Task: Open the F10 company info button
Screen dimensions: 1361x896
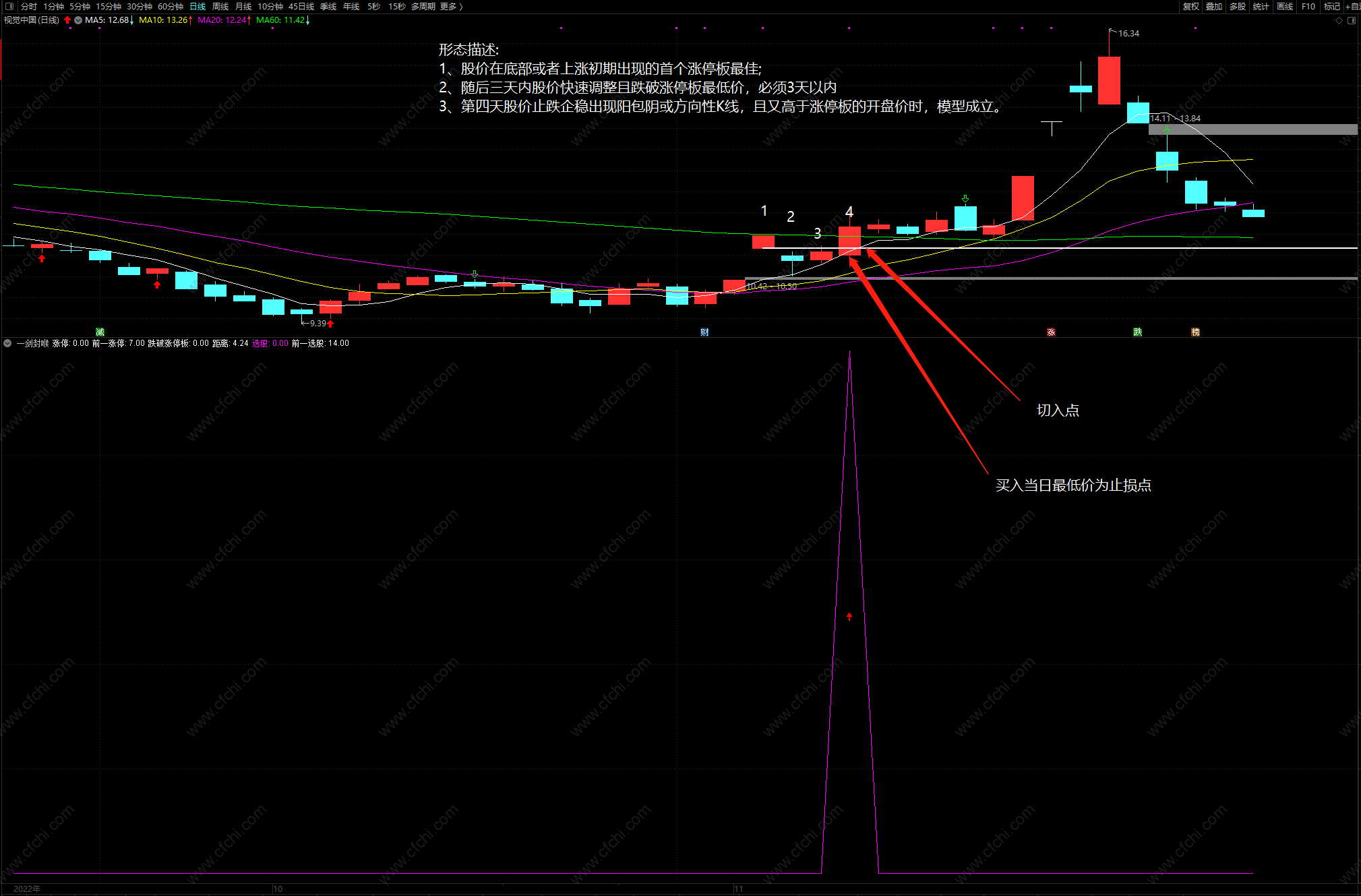Action: pyautogui.click(x=1308, y=6)
